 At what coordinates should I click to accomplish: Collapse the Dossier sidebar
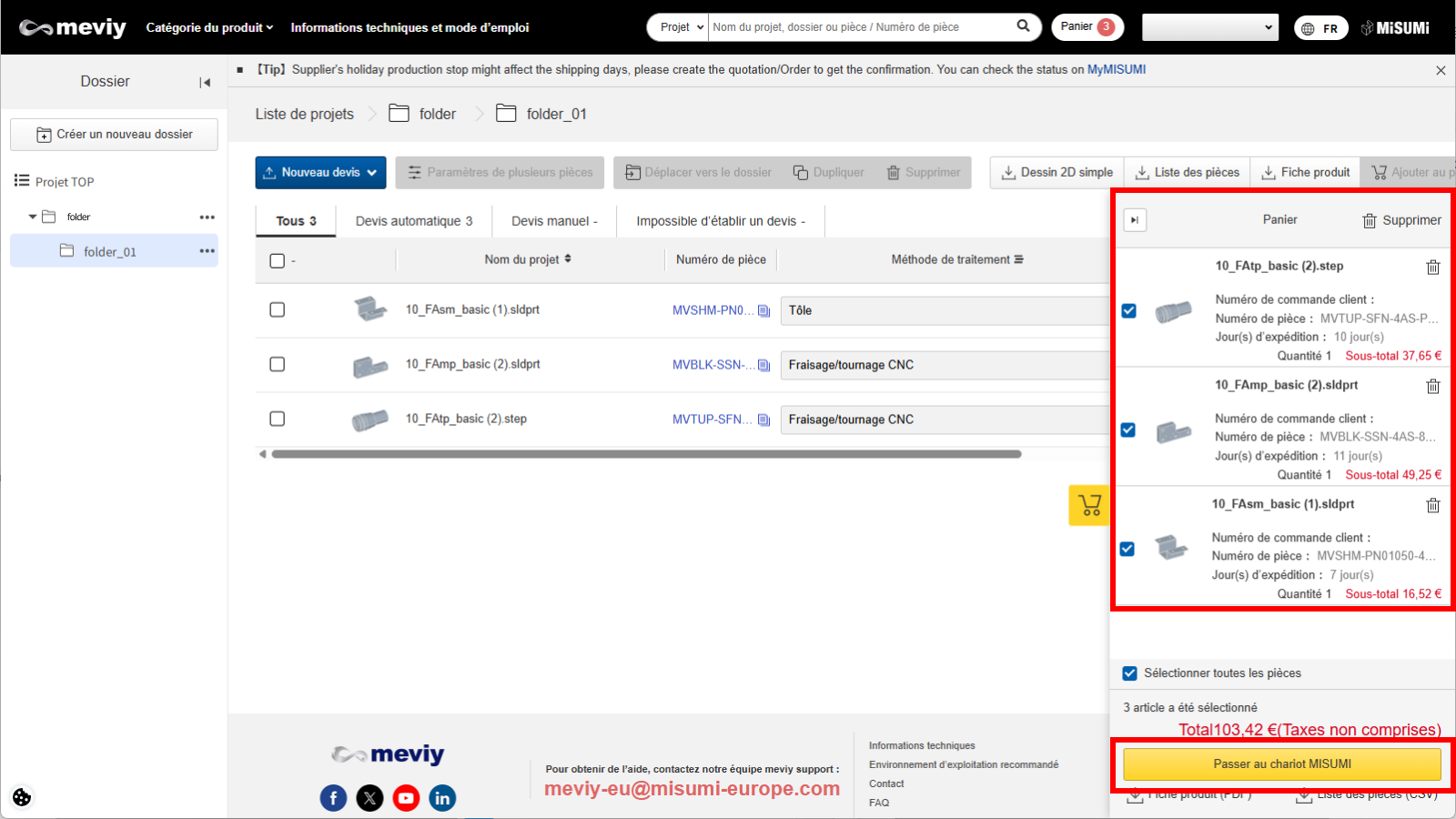coord(205,82)
